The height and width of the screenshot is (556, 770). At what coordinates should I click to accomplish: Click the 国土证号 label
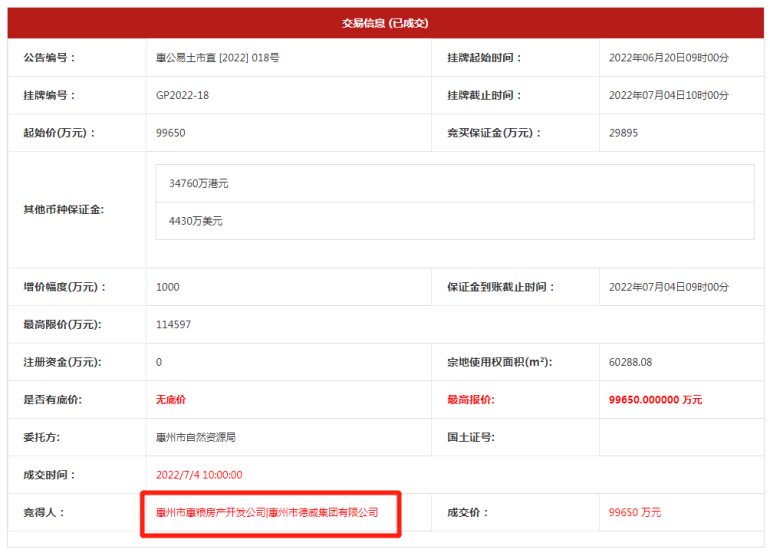(471, 437)
